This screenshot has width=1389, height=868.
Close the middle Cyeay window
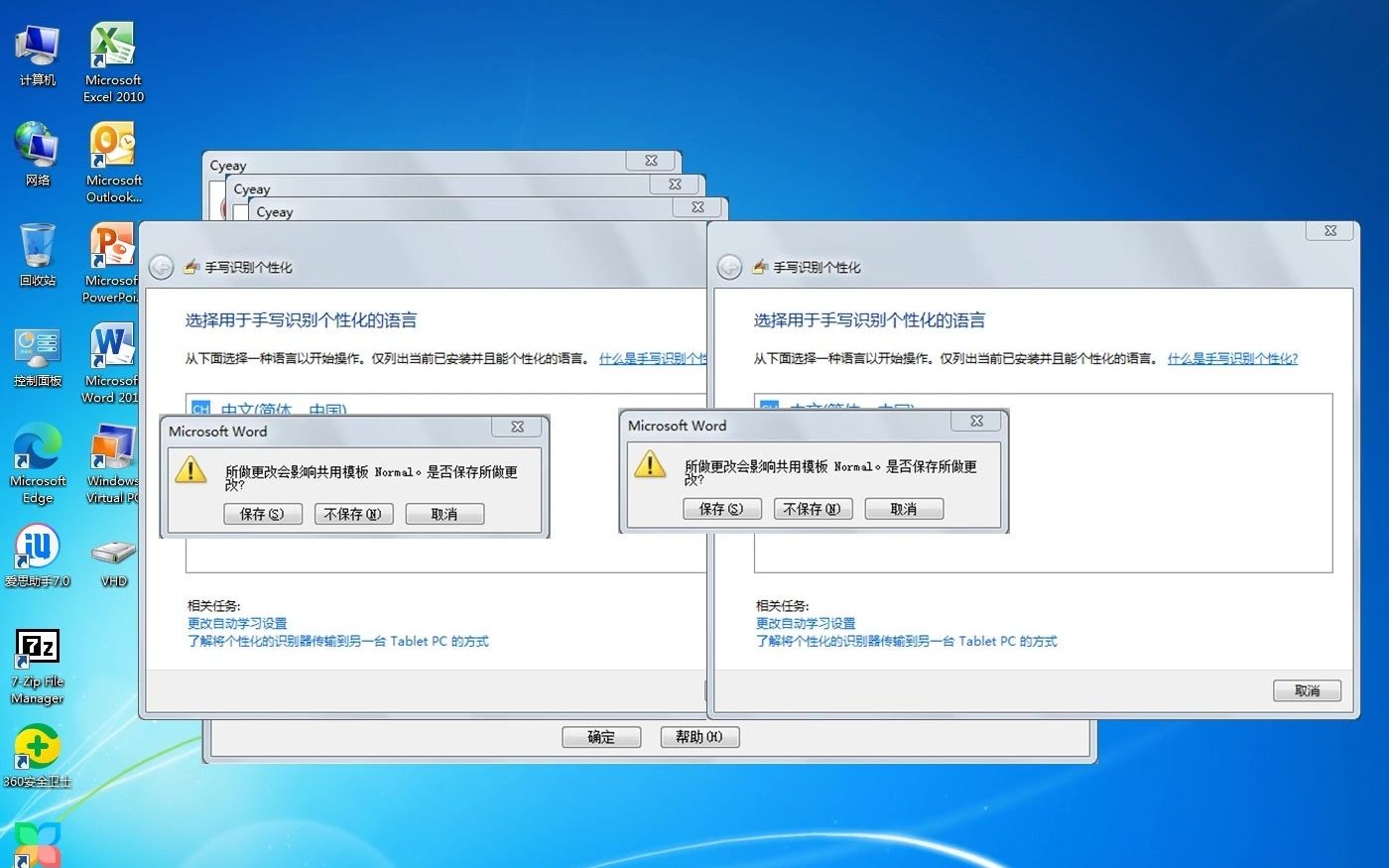click(675, 184)
